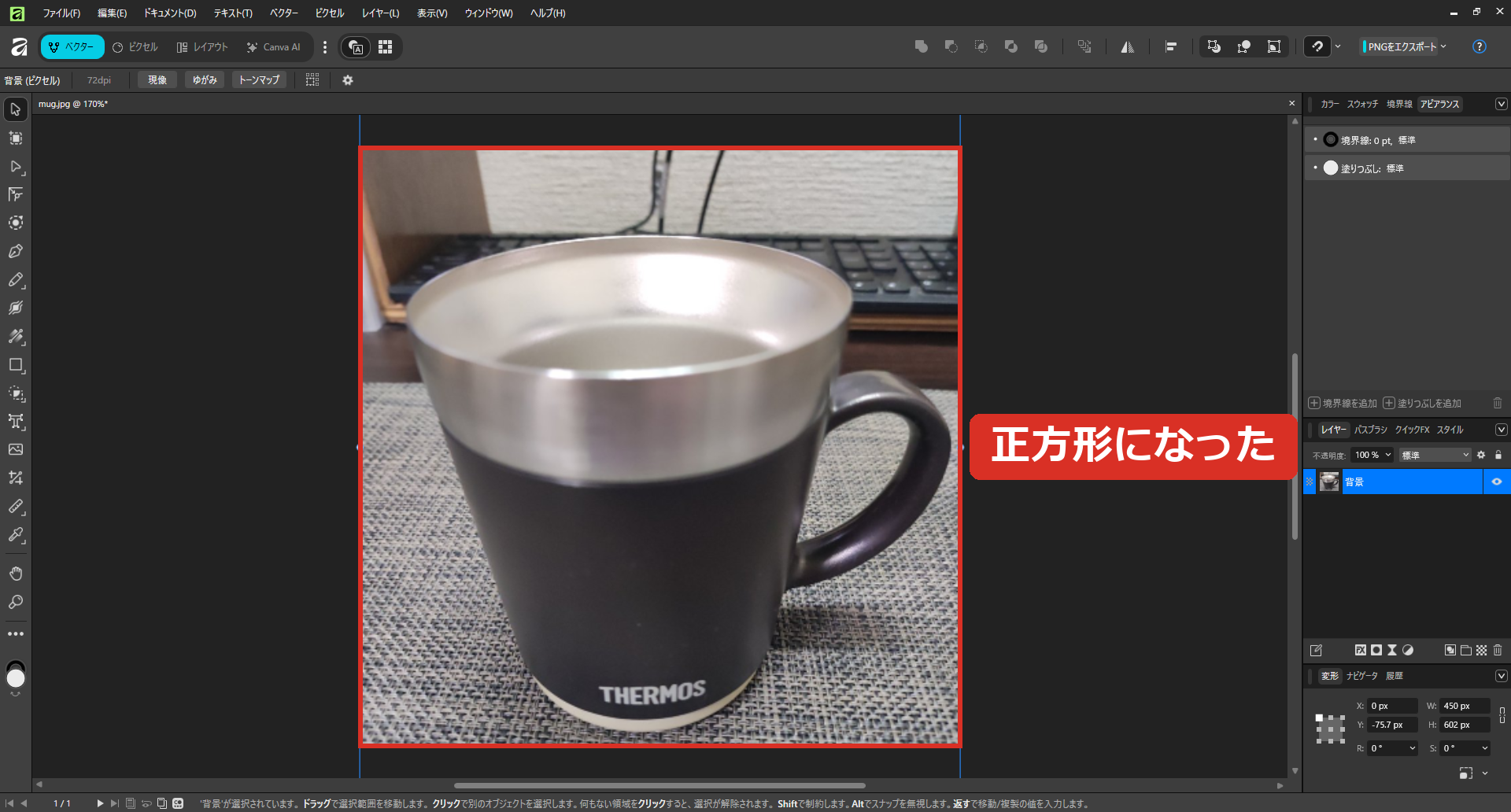Image resolution: width=1511 pixels, height=812 pixels.
Task: Click 塗りつぶしを追加 button
Action: [1422, 404]
